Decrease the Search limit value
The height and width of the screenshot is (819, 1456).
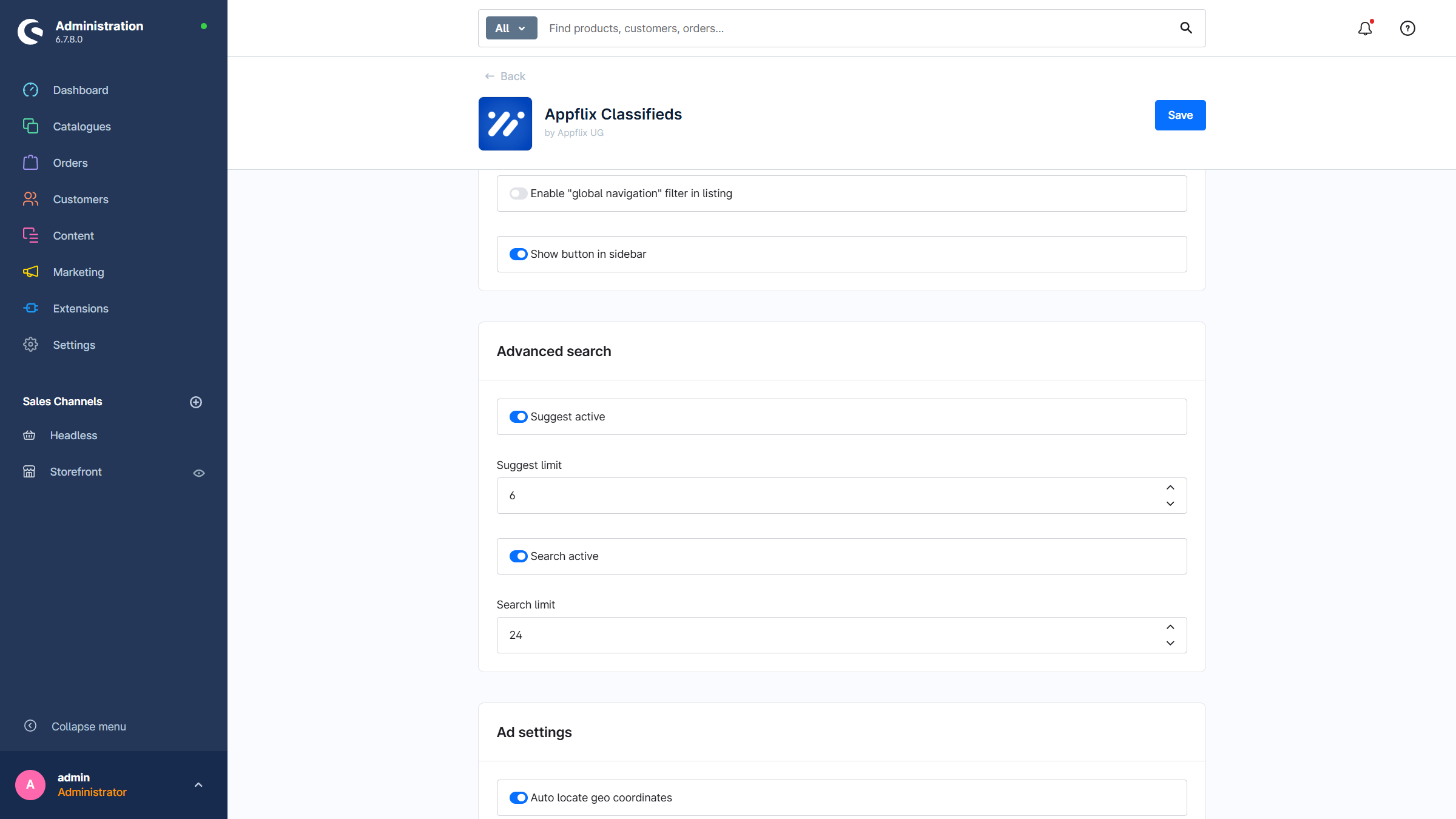click(1170, 643)
